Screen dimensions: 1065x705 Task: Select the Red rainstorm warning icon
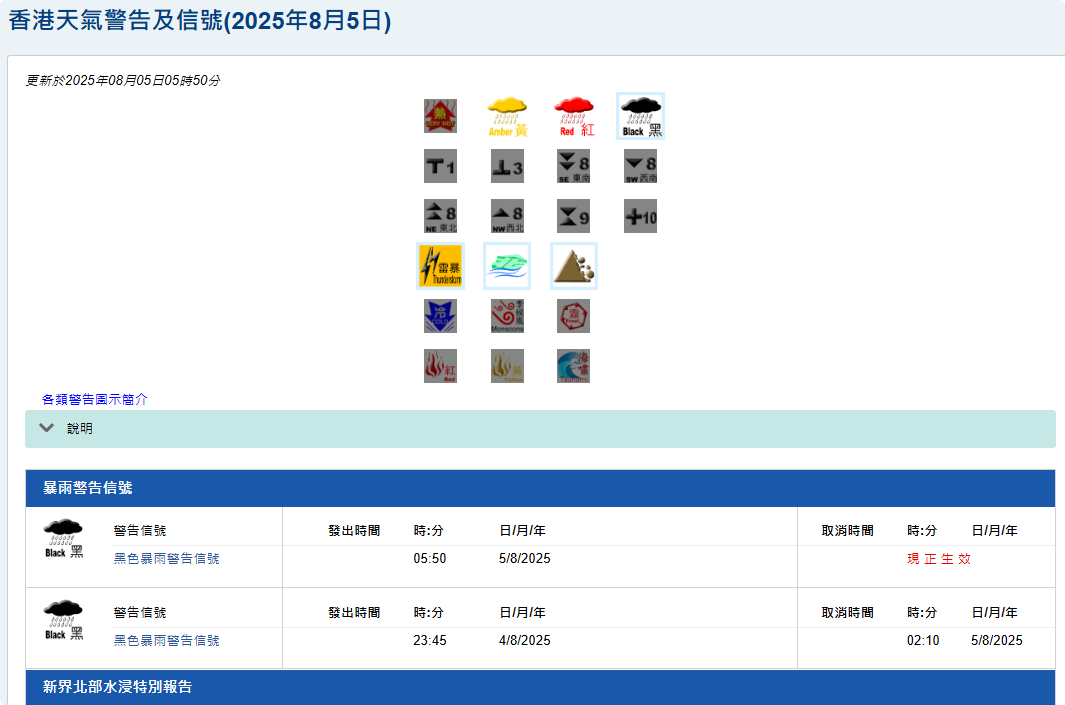tap(574, 116)
